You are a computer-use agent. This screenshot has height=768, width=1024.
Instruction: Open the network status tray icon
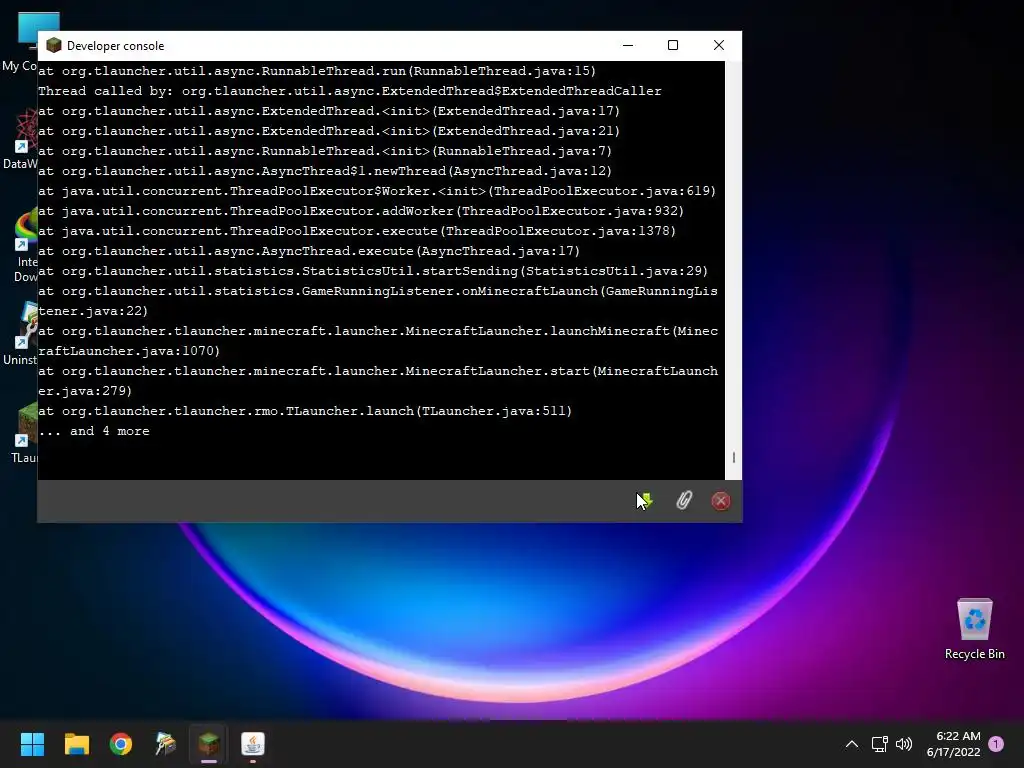tap(879, 744)
